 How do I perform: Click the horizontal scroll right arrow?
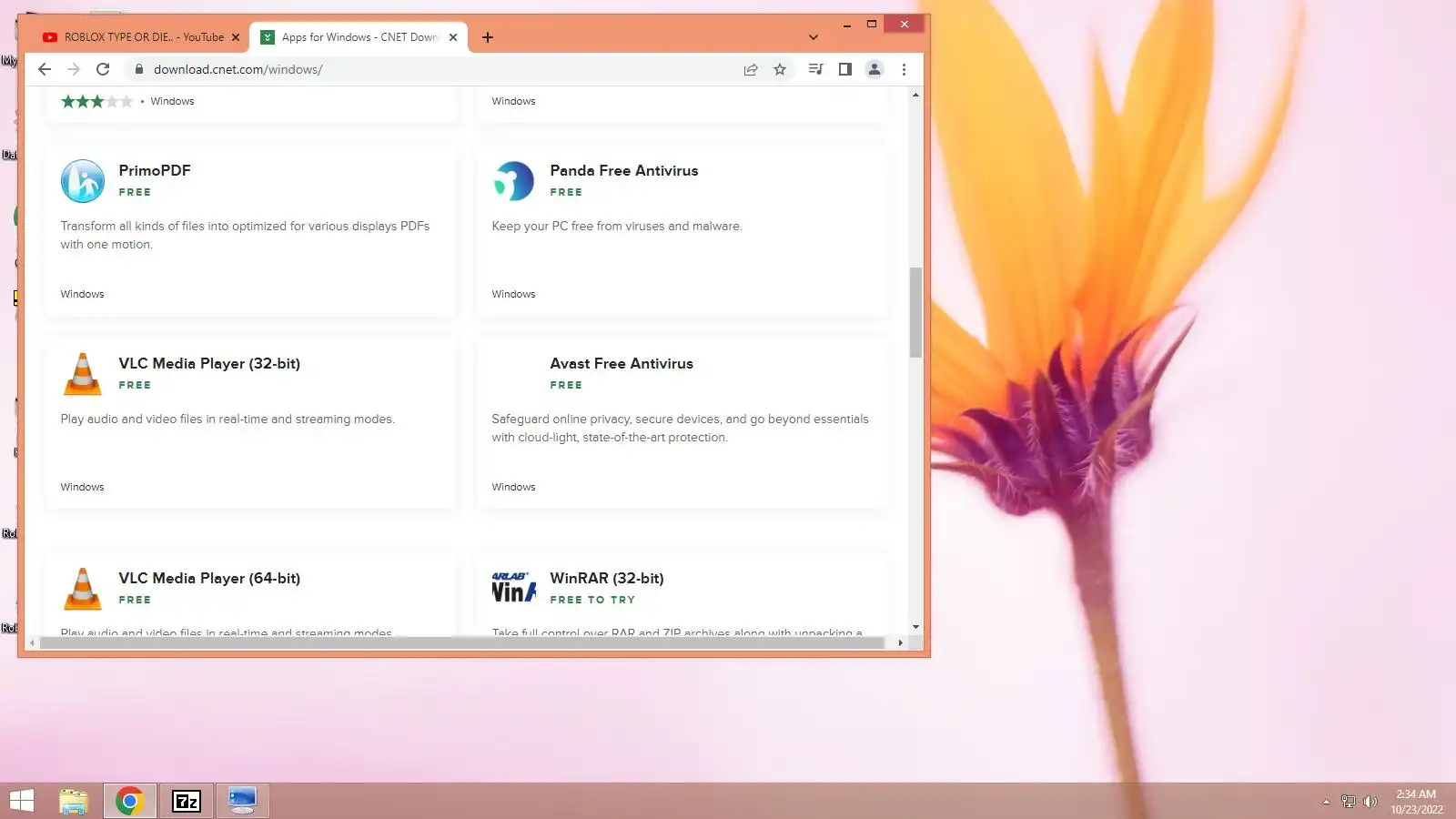coord(901,642)
